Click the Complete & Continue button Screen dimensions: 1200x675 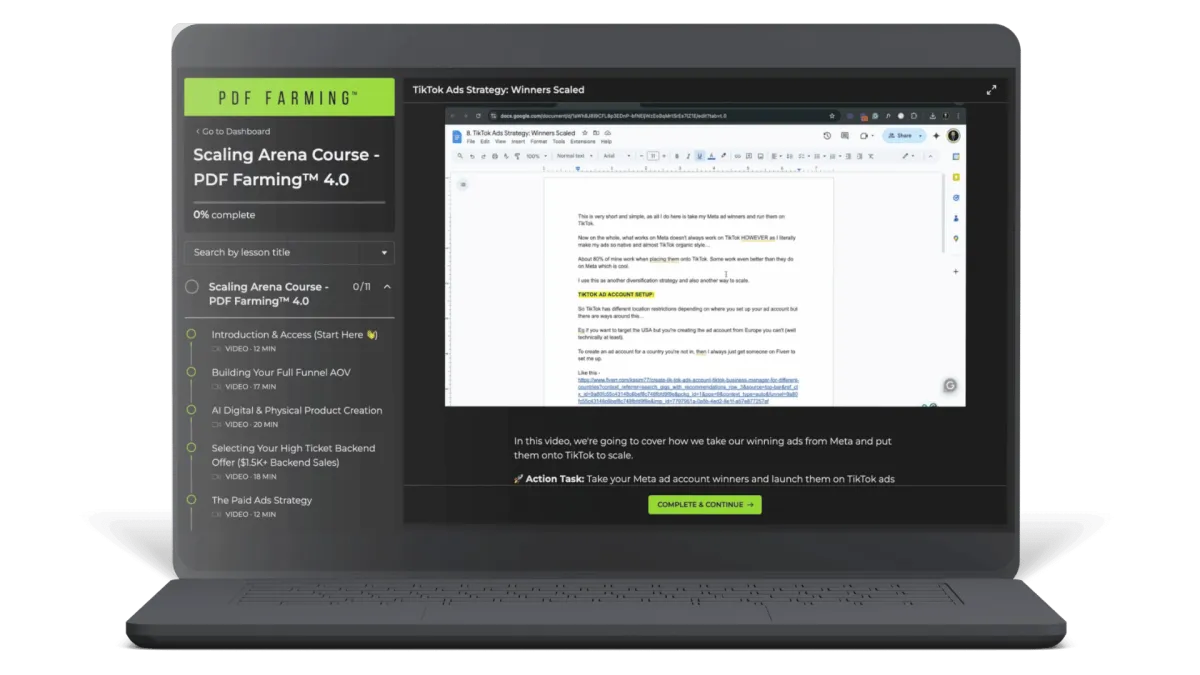point(705,505)
